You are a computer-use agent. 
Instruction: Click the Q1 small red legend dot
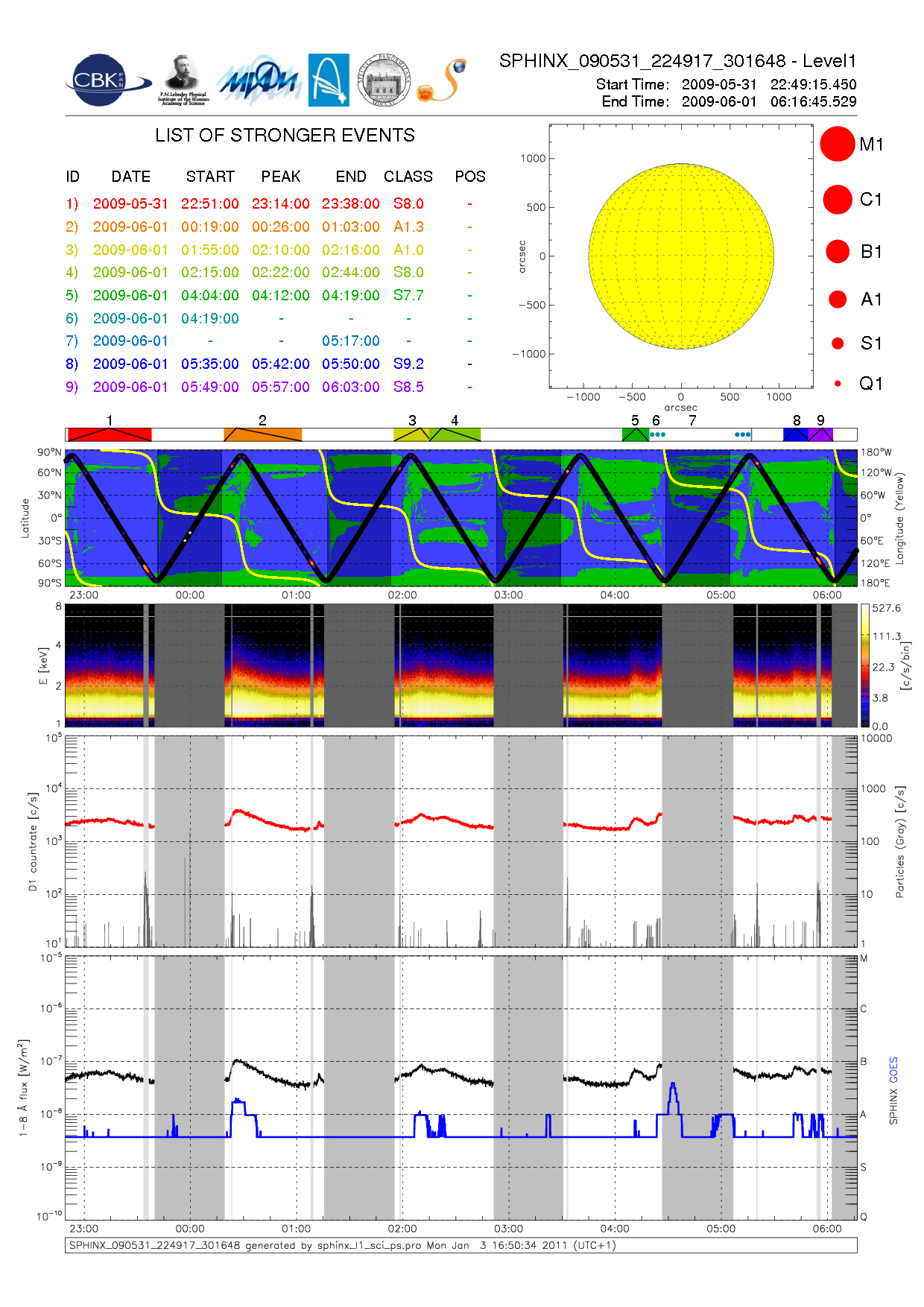[838, 383]
